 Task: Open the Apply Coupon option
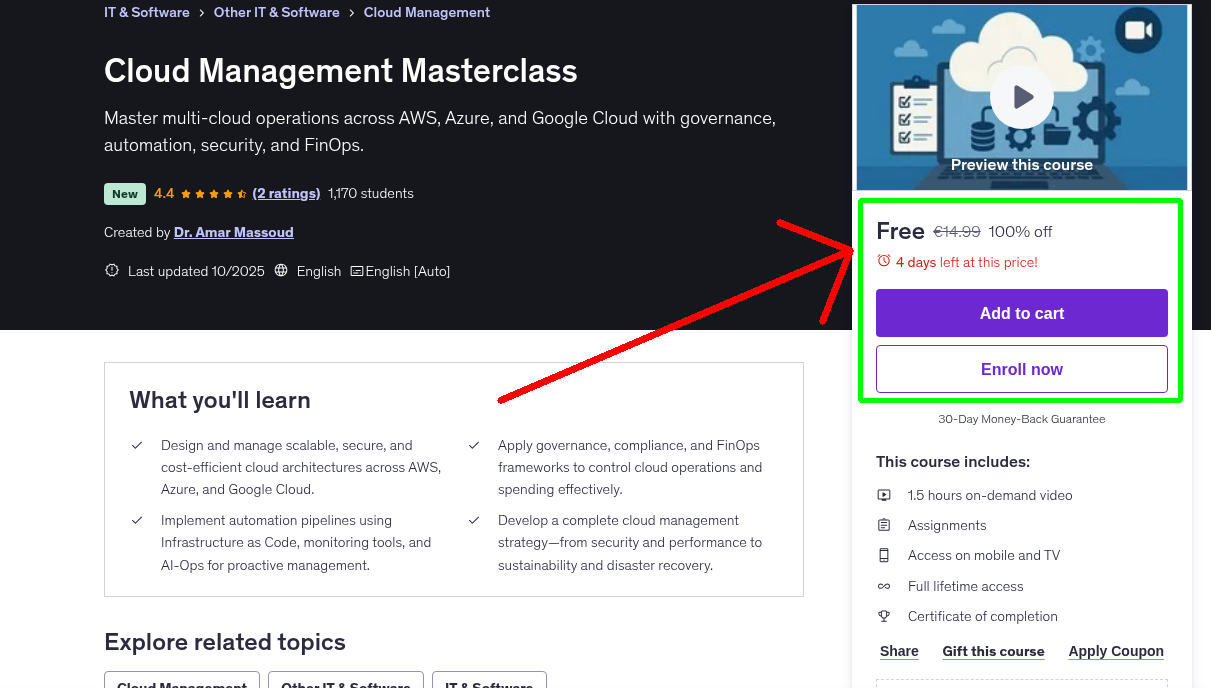point(1116,651)
